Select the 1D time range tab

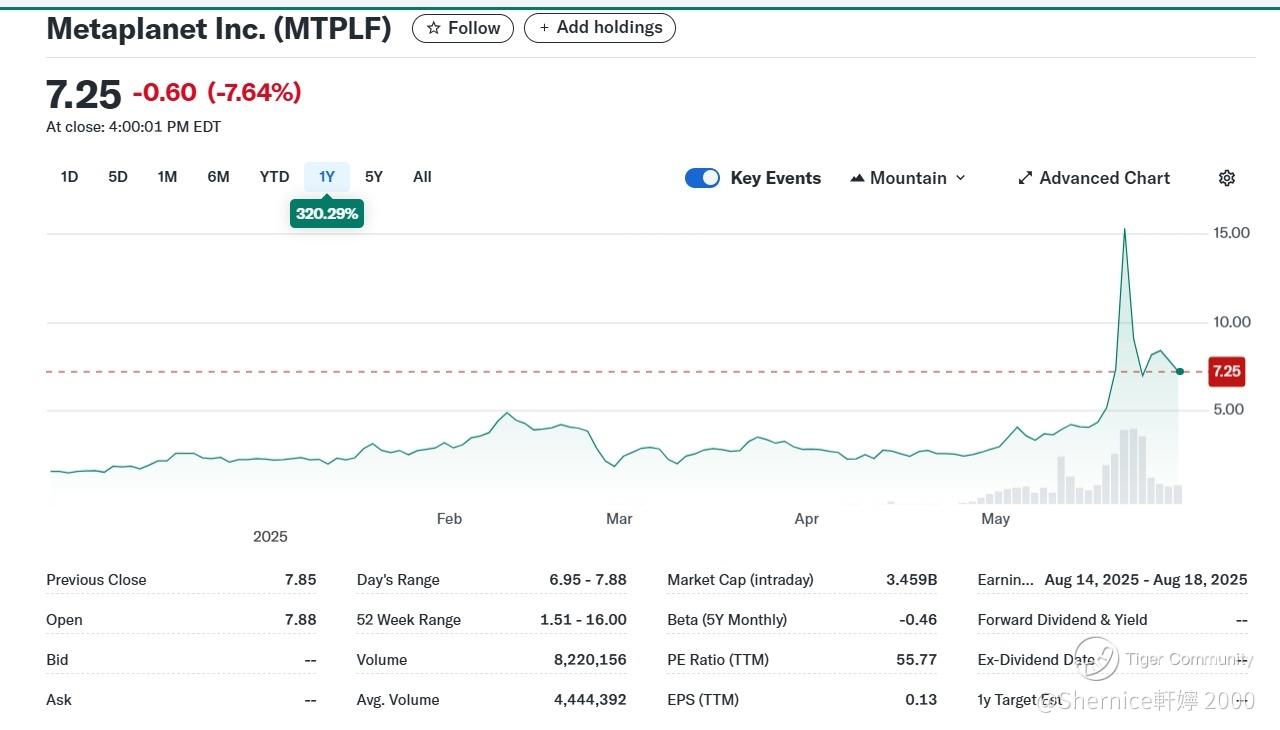click(69, 177)
